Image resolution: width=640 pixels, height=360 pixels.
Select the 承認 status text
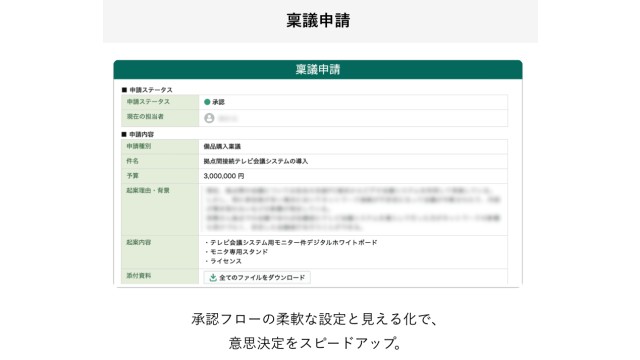tap(218, 102)
